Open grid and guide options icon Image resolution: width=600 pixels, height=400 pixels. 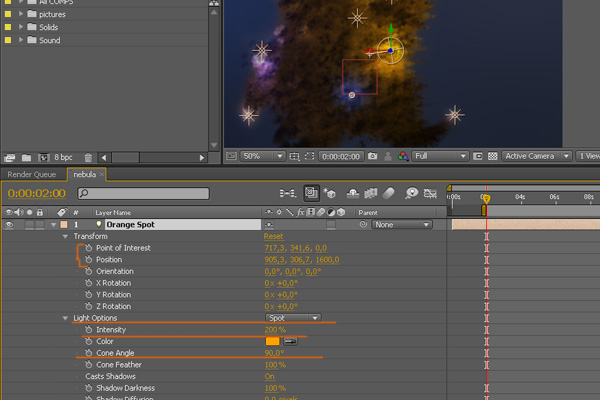tap(294, 156)
